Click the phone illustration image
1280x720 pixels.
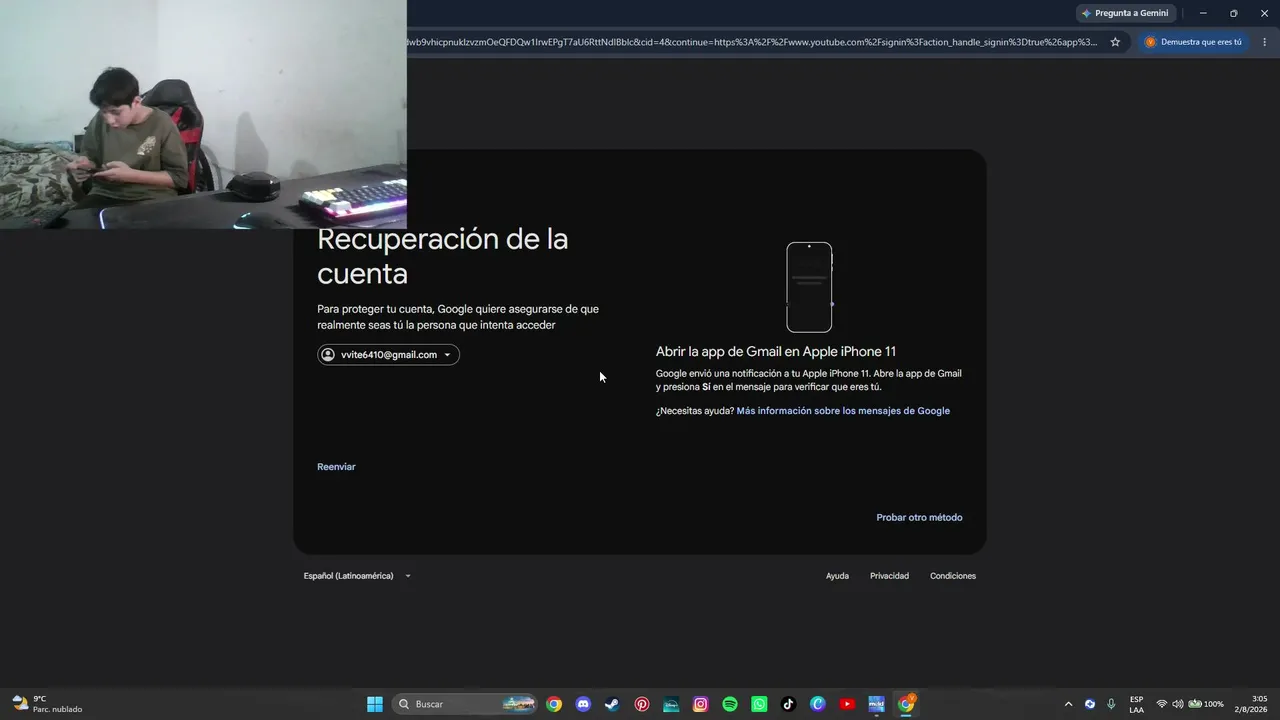point(809,287)
